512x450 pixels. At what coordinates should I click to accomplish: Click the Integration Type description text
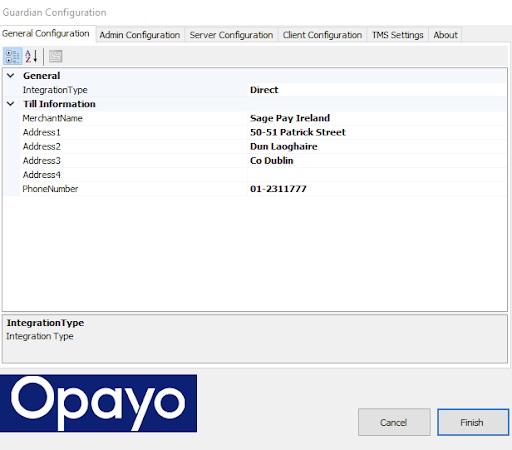pyautogui.click(x=40, y=336)
